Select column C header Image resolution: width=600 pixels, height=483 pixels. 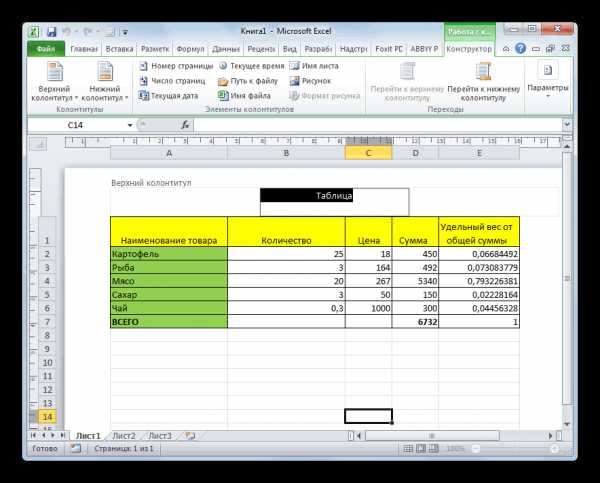(x=368, y=153)
